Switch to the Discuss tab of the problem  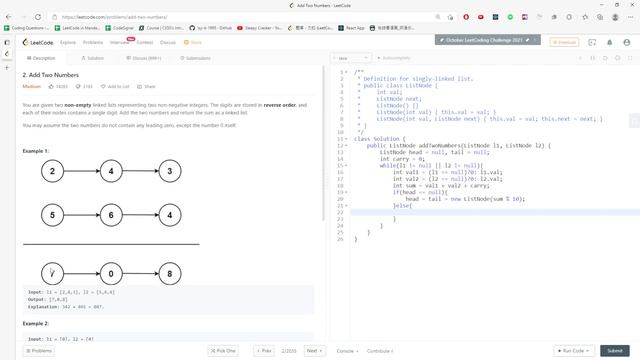pyautogui.click(x=144, y=58)
